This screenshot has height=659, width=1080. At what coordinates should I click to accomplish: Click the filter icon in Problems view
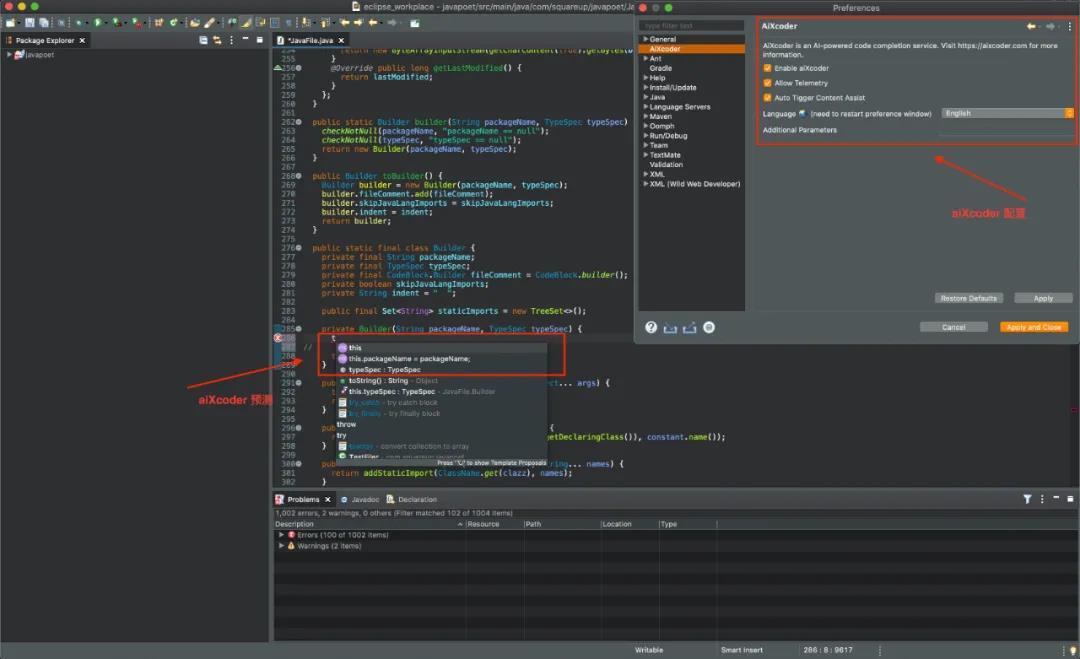coord(1027,499)
